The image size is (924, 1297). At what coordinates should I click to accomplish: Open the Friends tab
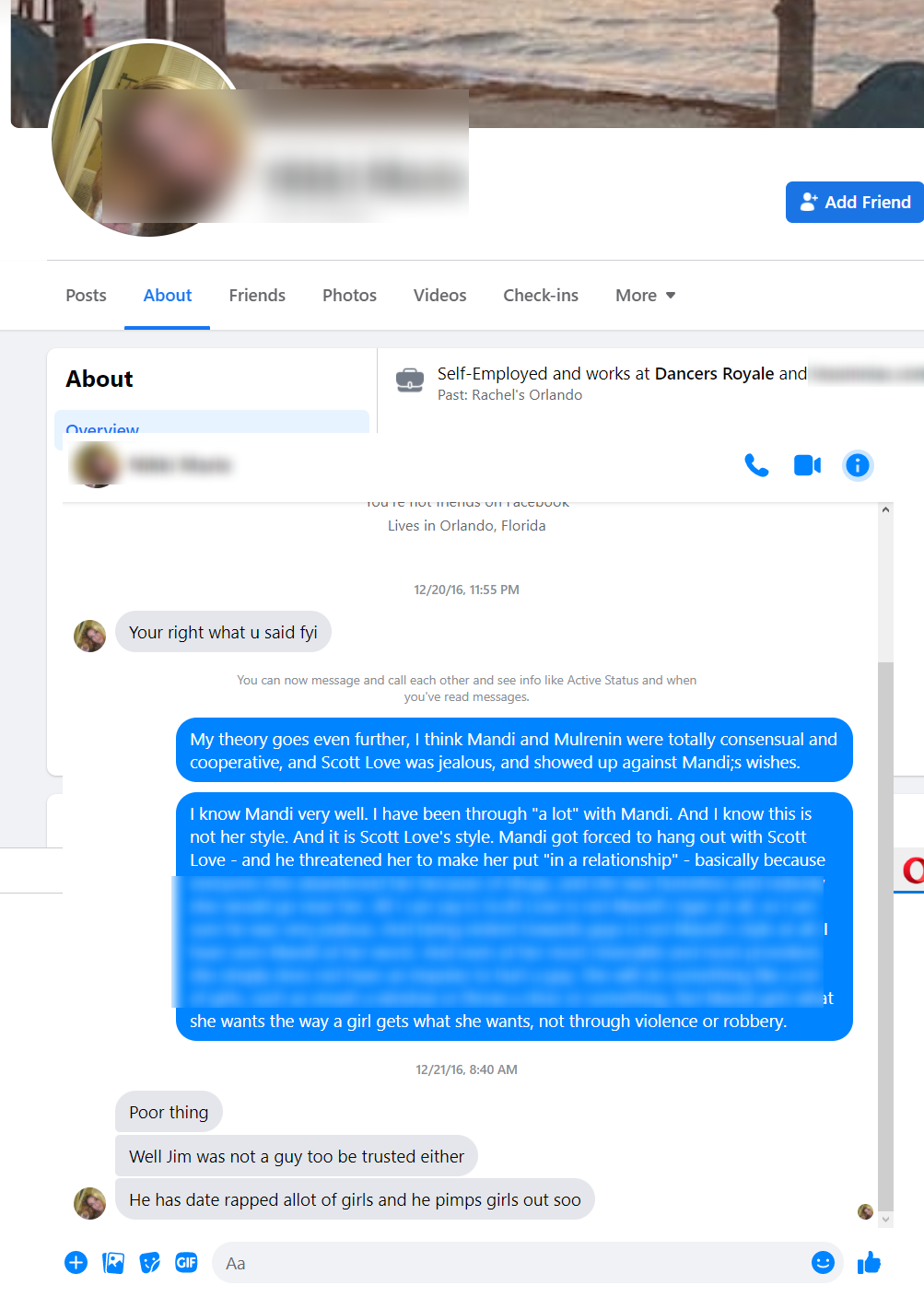257,296
